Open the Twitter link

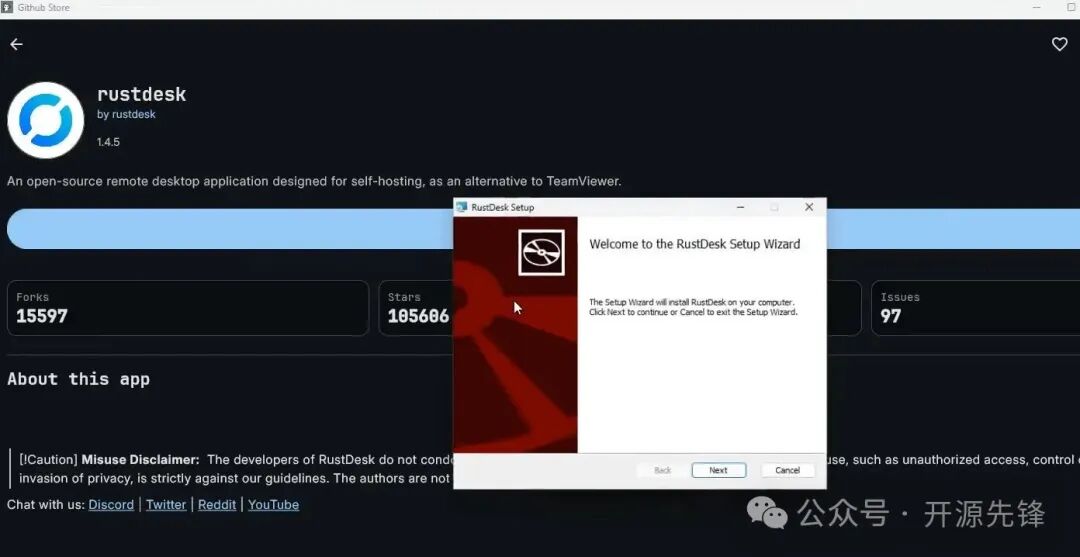pos(166,505)
